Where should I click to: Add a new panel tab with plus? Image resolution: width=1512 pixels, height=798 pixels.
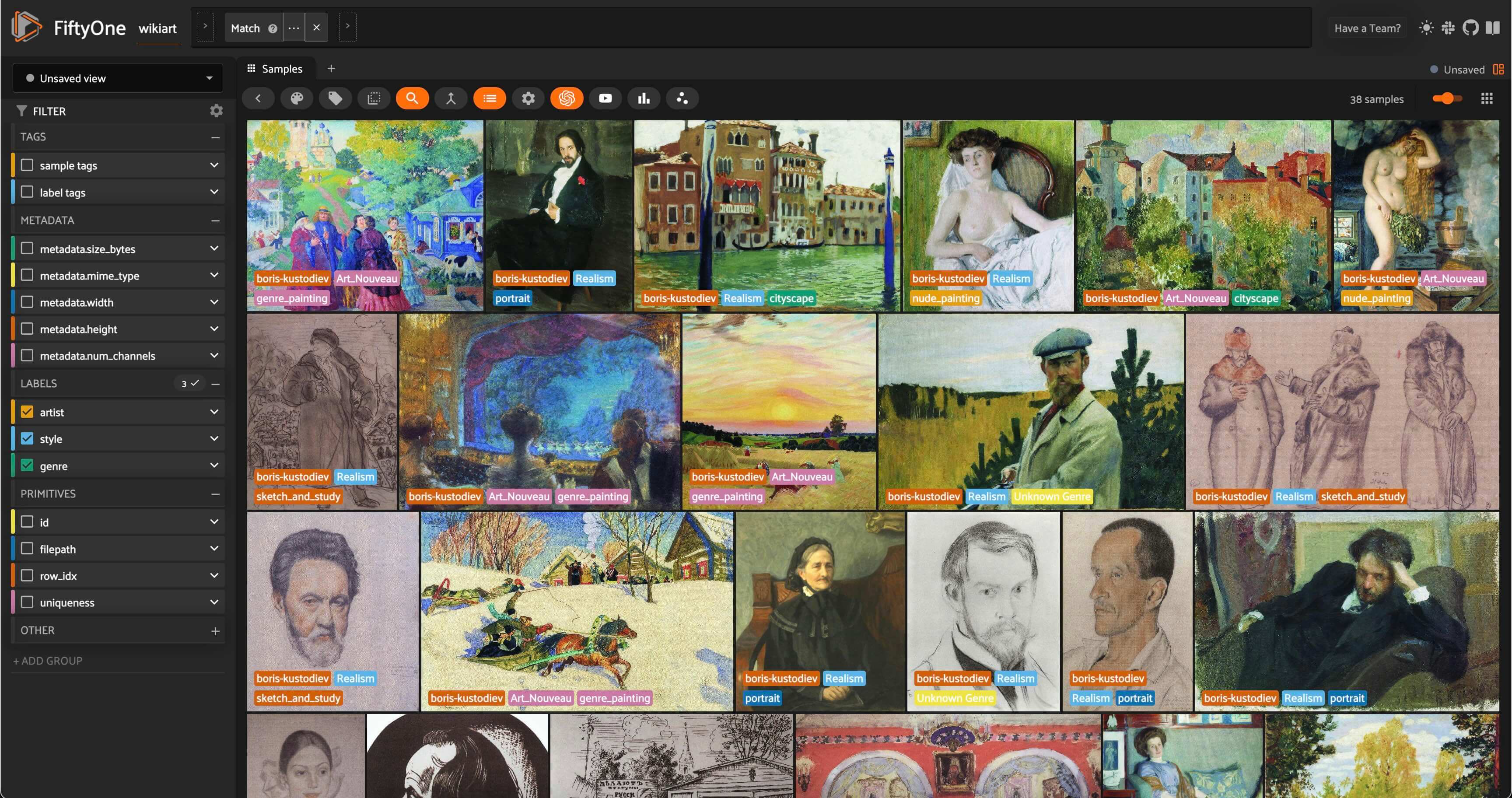(x=331, y=69)
